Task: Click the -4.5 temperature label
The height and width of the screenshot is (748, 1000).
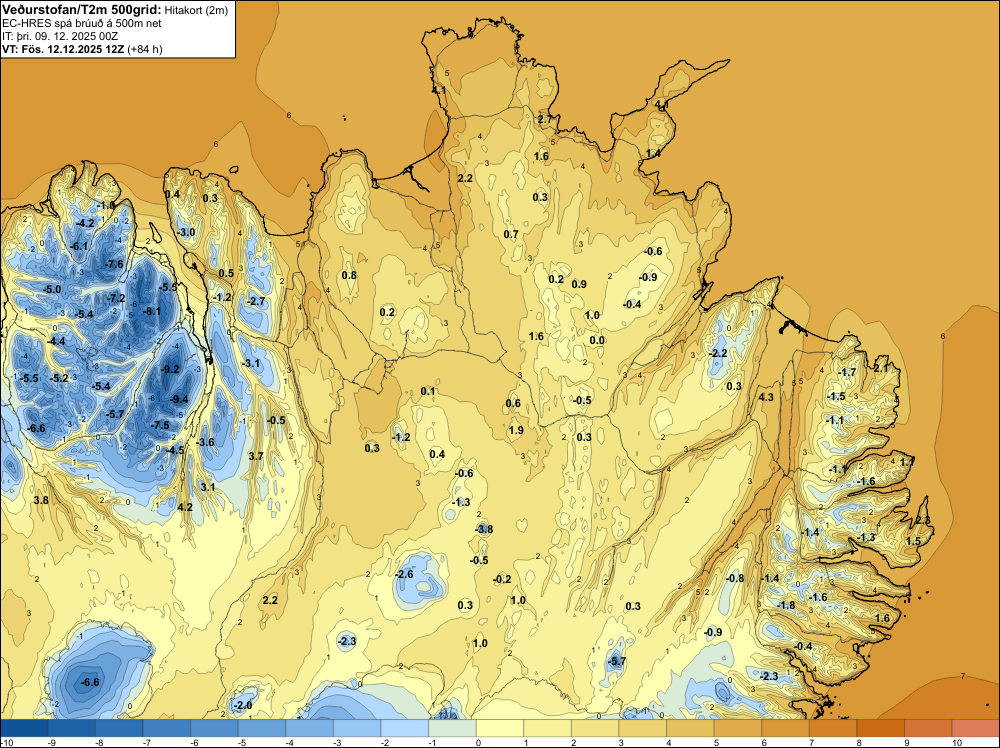Action: point(175,450)
